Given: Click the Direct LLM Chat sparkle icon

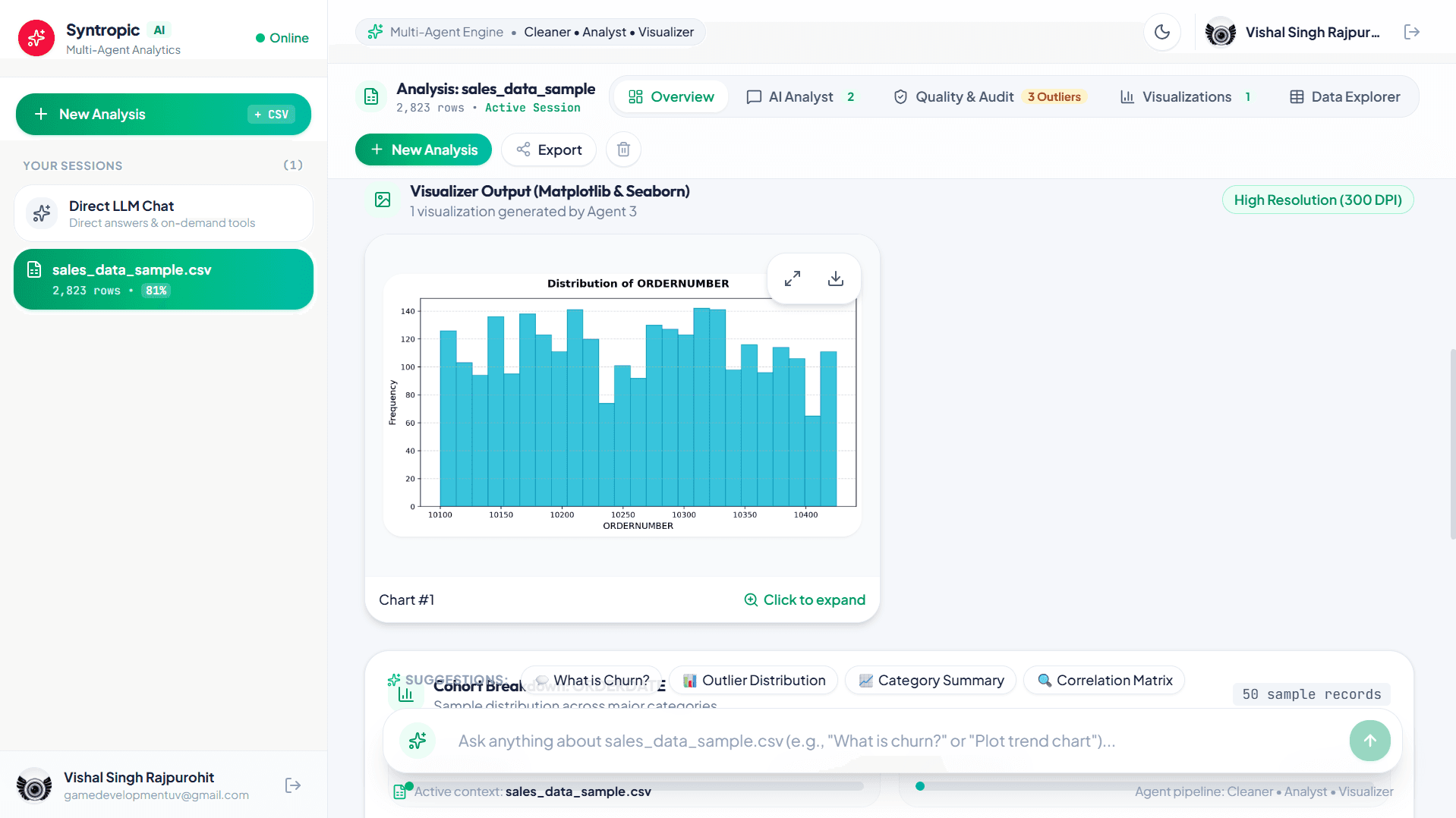Looking at the screenshot, I should pyautogui.click(x=42, y=213).
